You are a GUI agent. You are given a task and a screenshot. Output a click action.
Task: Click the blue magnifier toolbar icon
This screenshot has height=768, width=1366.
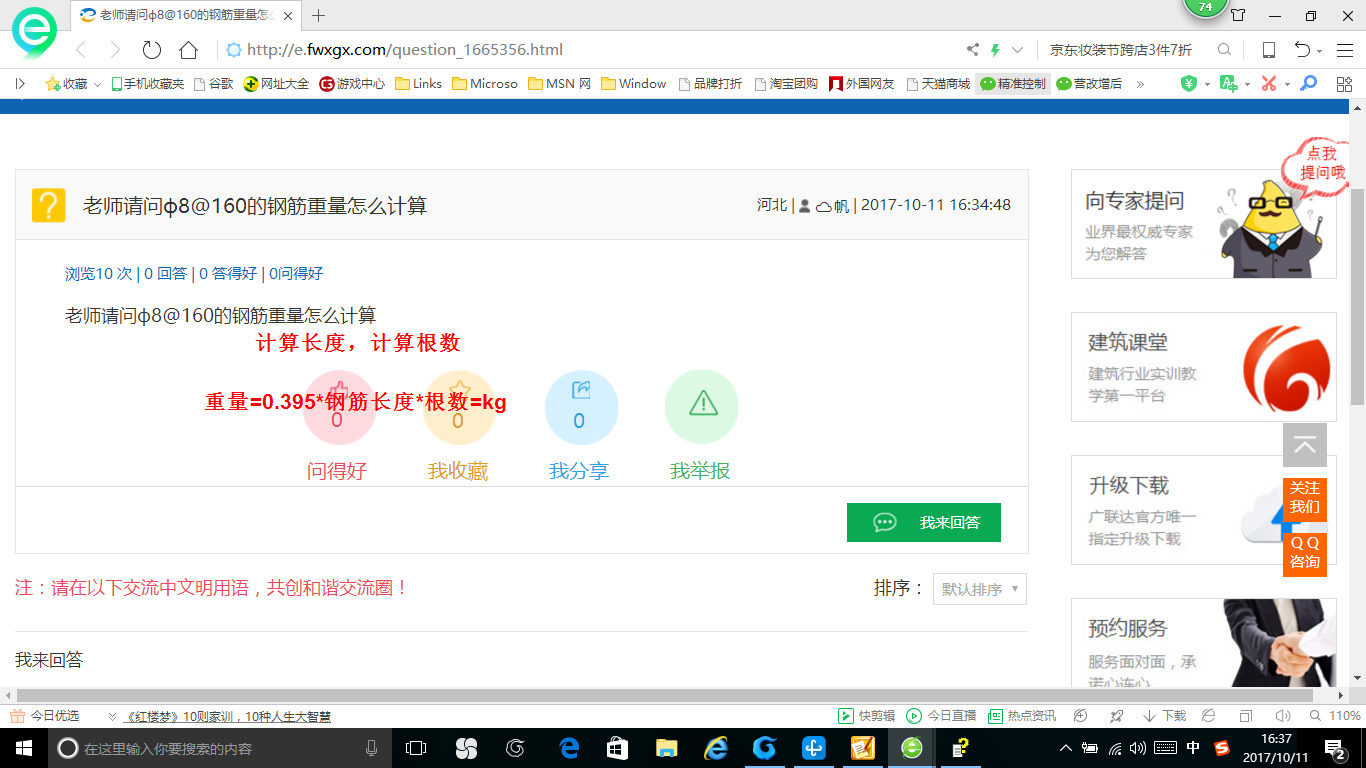pos(1308,84)
